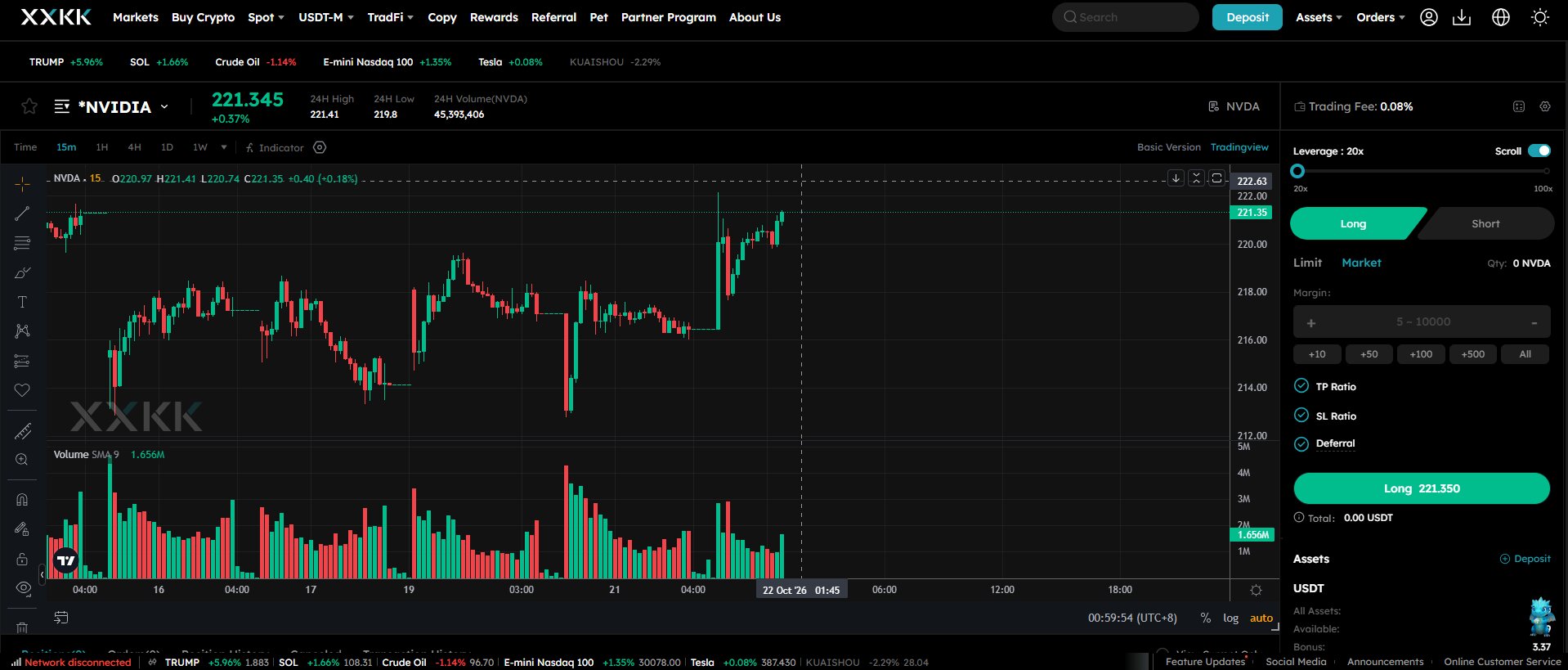Screen dimensions: 1568x670
Task: Click the Deposit button in header
Action: click(1248, 17)
